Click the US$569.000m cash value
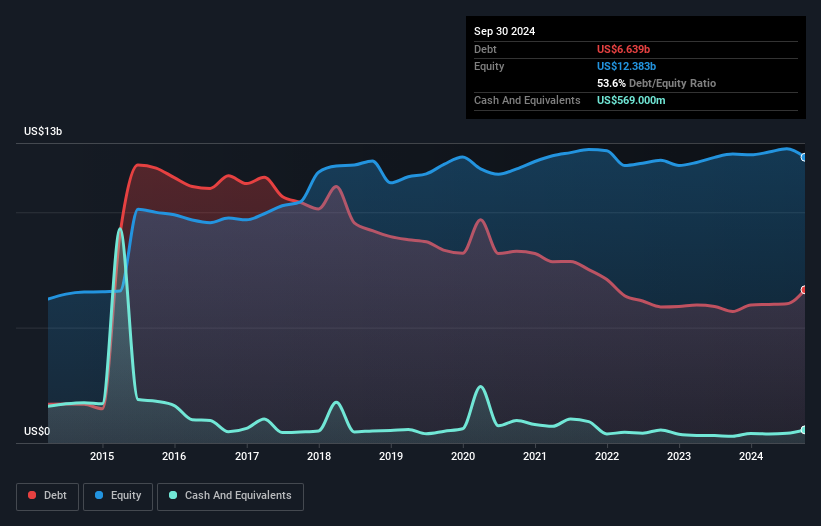 point(631,100)
